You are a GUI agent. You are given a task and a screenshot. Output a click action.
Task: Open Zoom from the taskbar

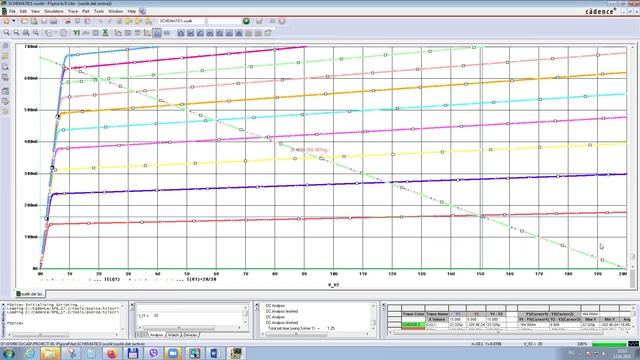tap(173, 353)
